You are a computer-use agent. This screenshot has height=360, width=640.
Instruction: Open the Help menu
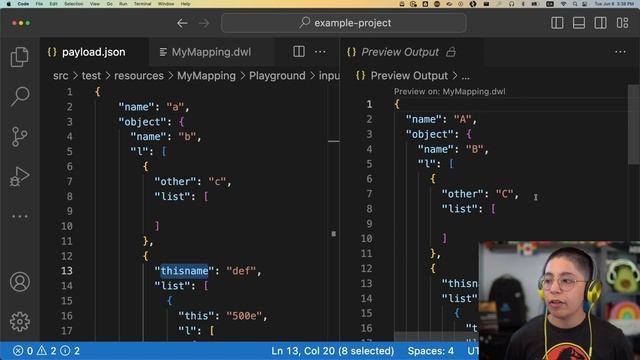185,4
